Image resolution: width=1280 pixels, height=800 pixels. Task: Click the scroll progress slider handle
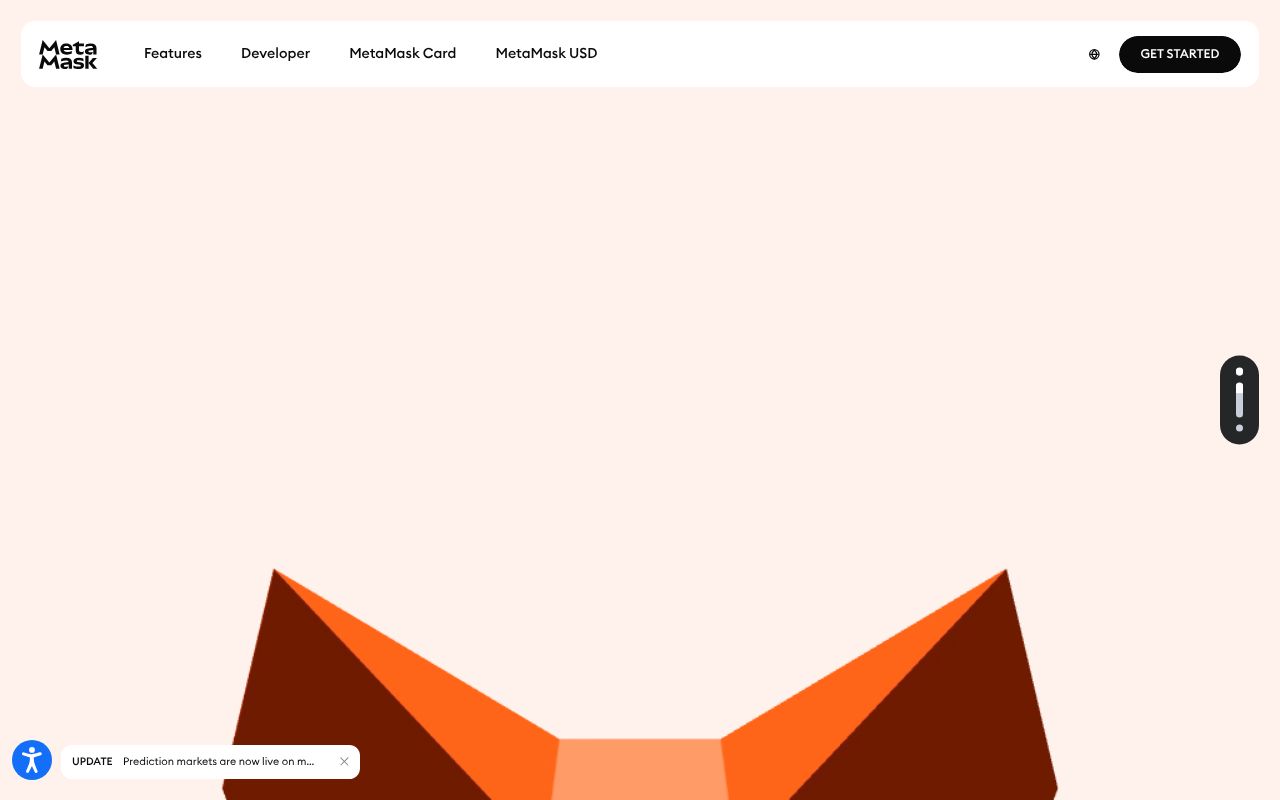pos(1239,400)
